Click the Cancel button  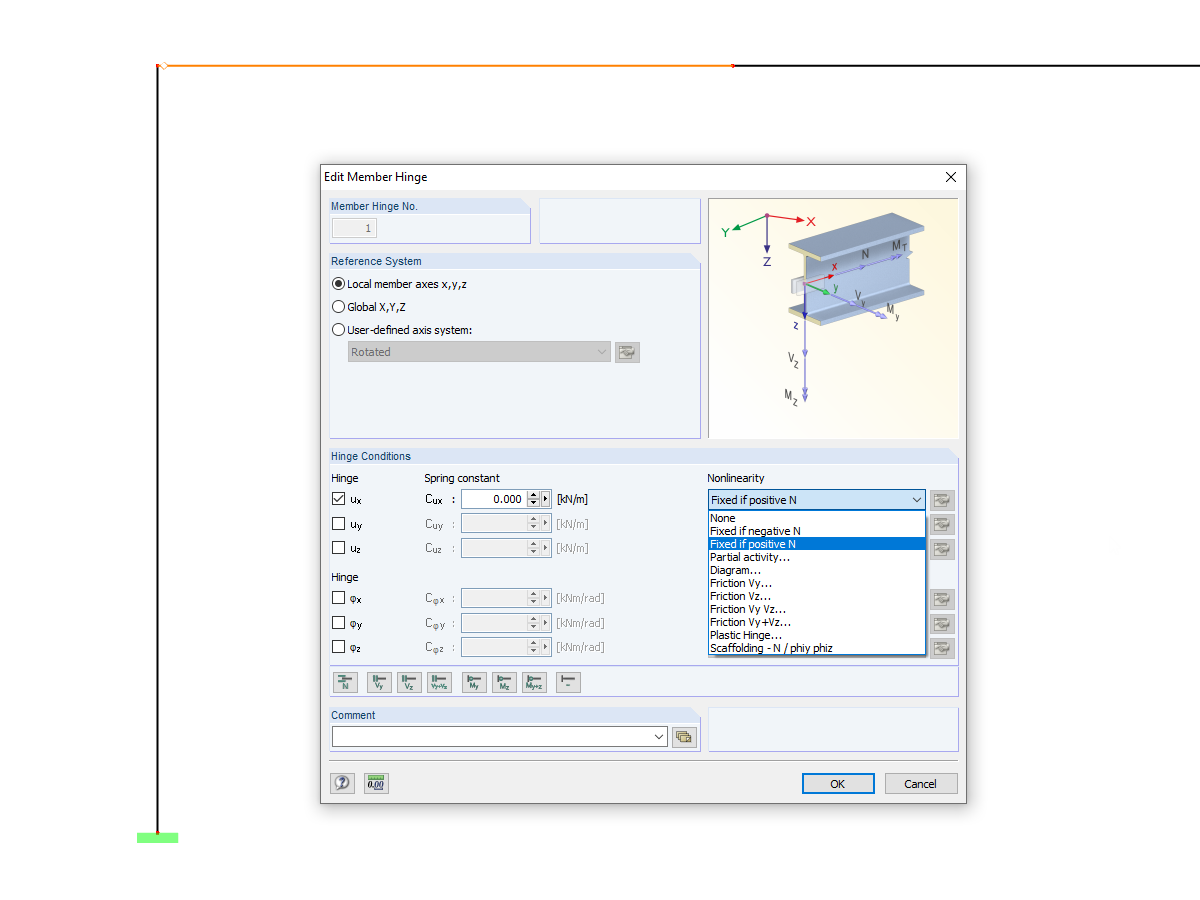(x=920, y=783)
